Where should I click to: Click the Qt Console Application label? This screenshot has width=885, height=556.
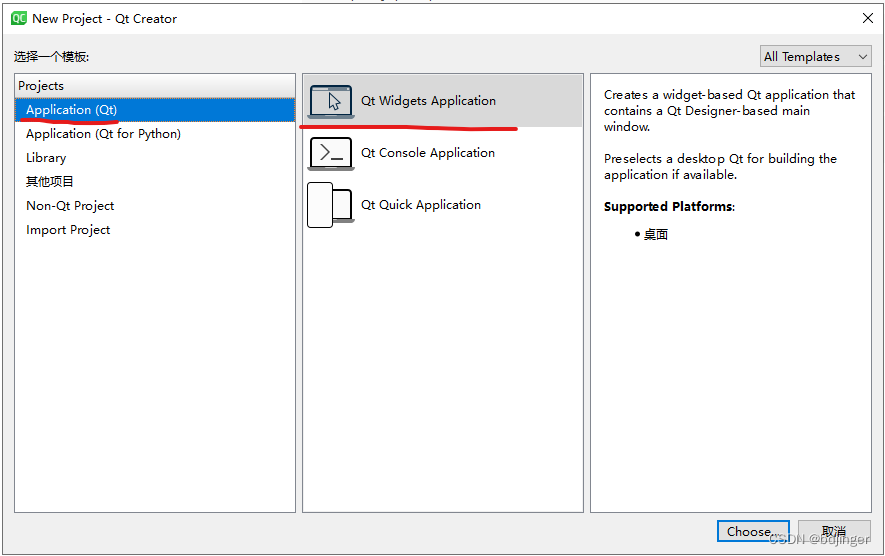tap(428, 153)
